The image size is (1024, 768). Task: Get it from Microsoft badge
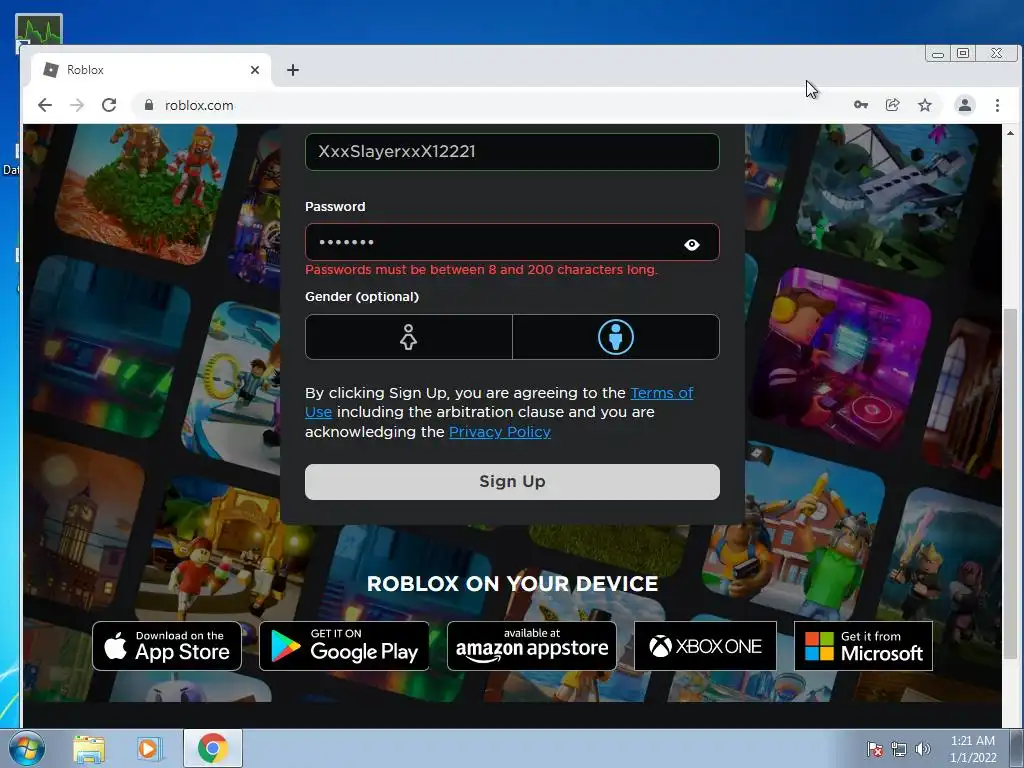tap(863, 646)
